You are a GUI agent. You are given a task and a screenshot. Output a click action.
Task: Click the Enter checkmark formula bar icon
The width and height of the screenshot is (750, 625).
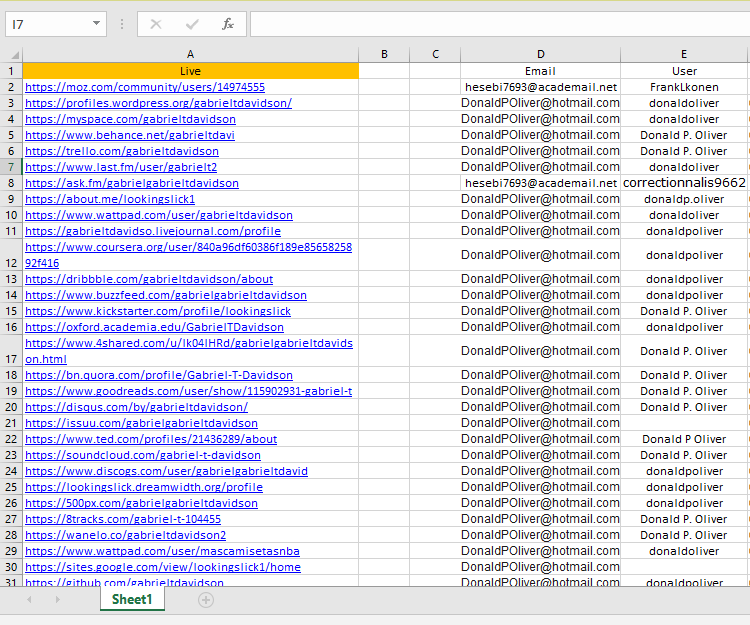(192, 24)
